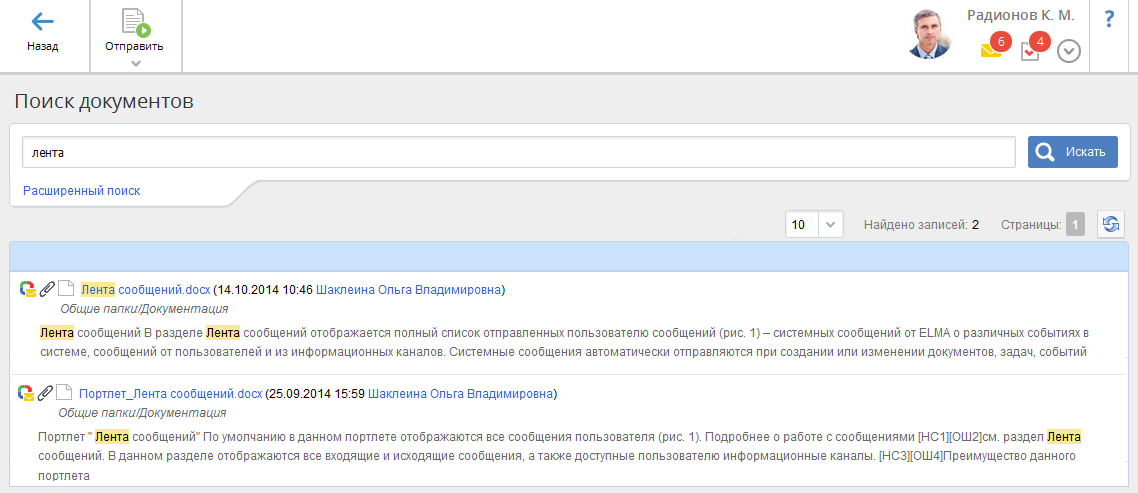Screen dimensions: 1138x493
Task: Open the Лента сообщений.docx document link
Action: click(x=146, y=290)
